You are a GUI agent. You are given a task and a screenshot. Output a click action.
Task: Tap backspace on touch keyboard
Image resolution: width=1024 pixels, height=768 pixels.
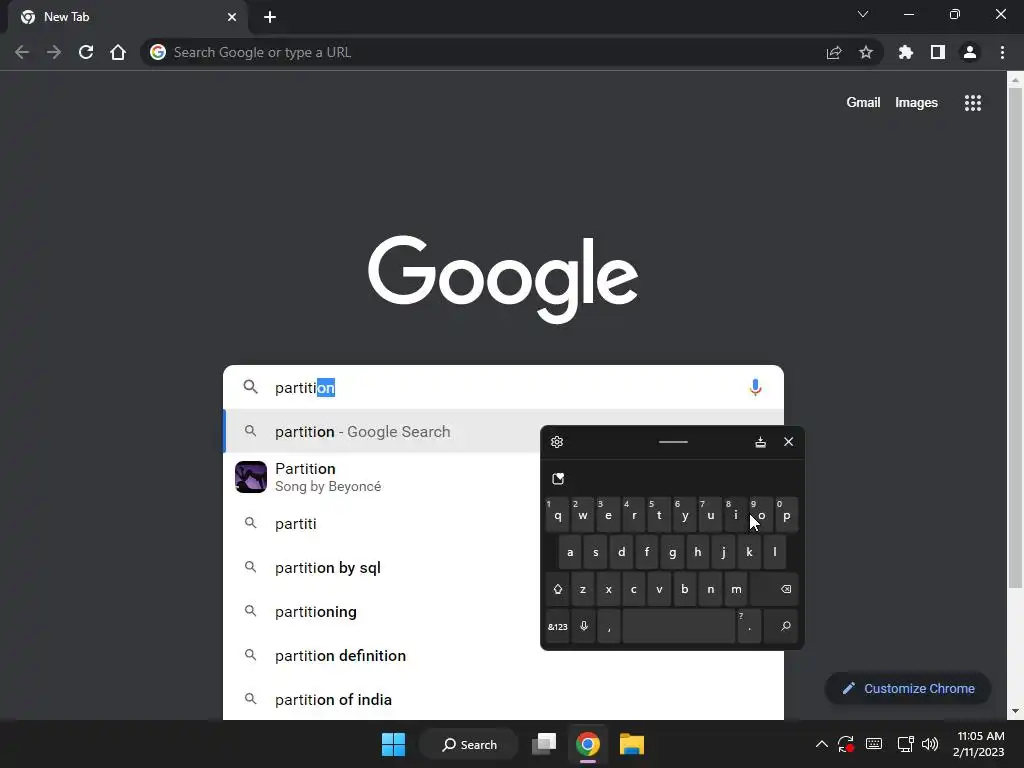pos(774,589)
